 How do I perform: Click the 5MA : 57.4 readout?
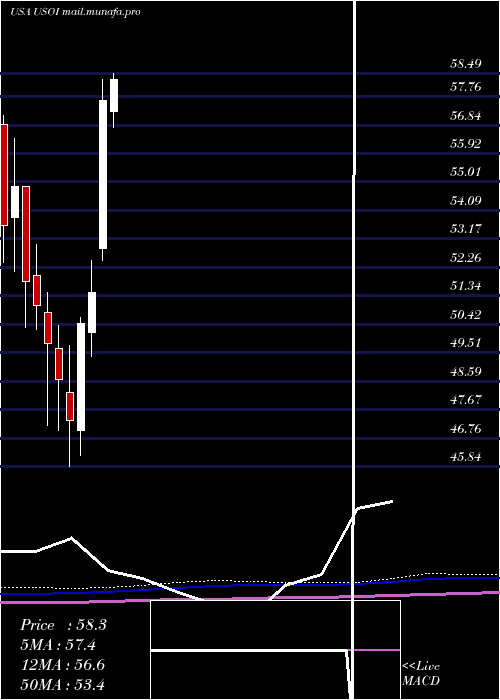tap(58, 645)
